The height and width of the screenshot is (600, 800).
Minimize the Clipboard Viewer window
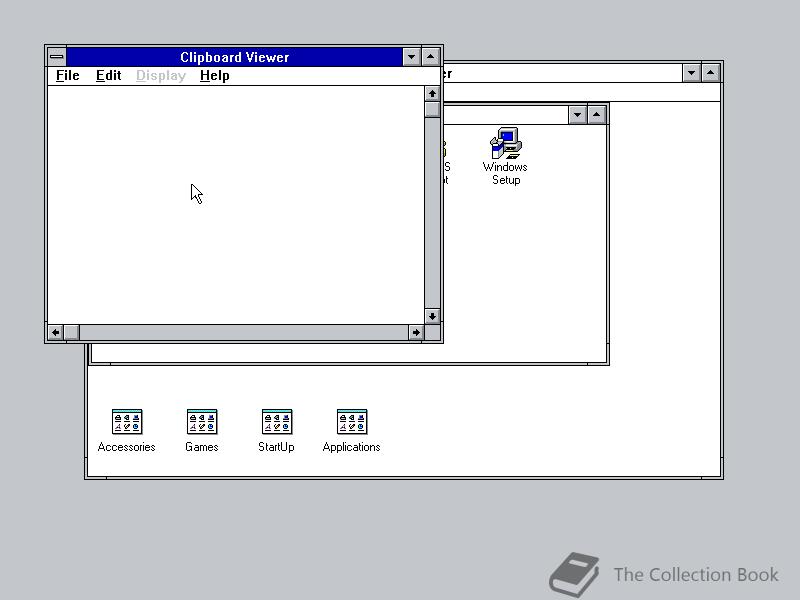pos(411,57)
